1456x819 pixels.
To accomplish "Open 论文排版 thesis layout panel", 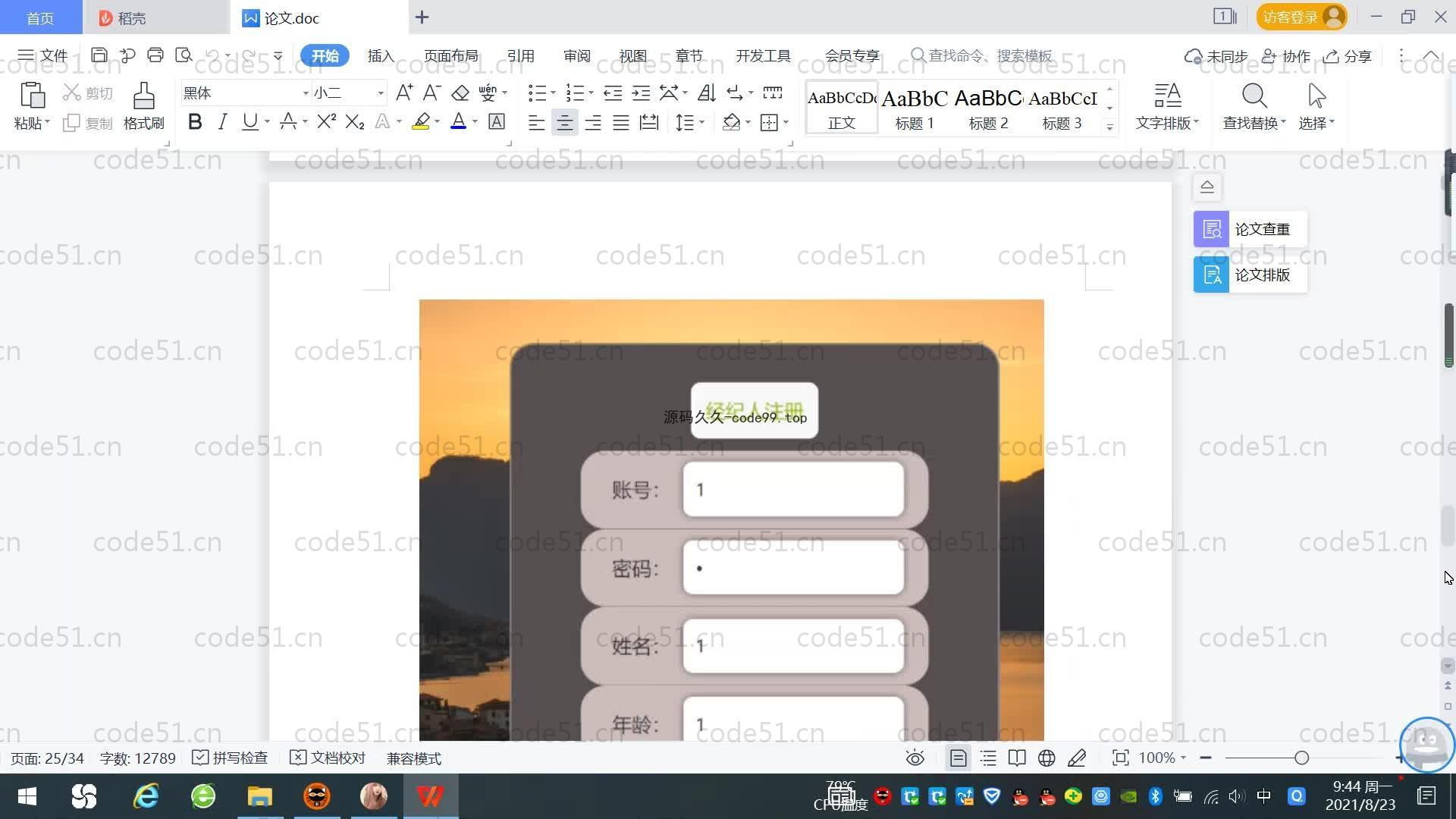I will point(1250,275).
